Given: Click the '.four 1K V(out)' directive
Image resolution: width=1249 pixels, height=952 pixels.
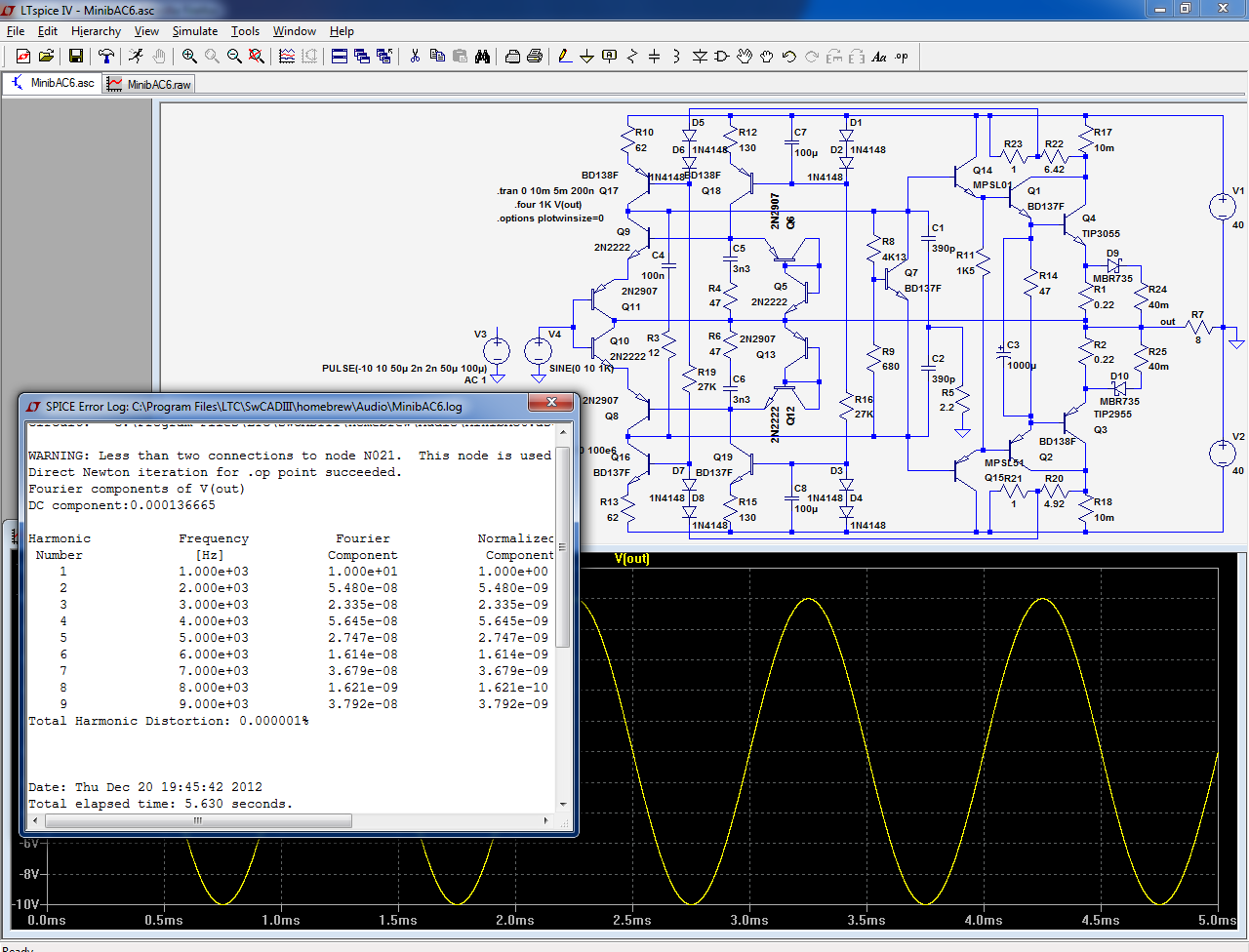Looking at the screenshot, I should [x=548, y=205].
